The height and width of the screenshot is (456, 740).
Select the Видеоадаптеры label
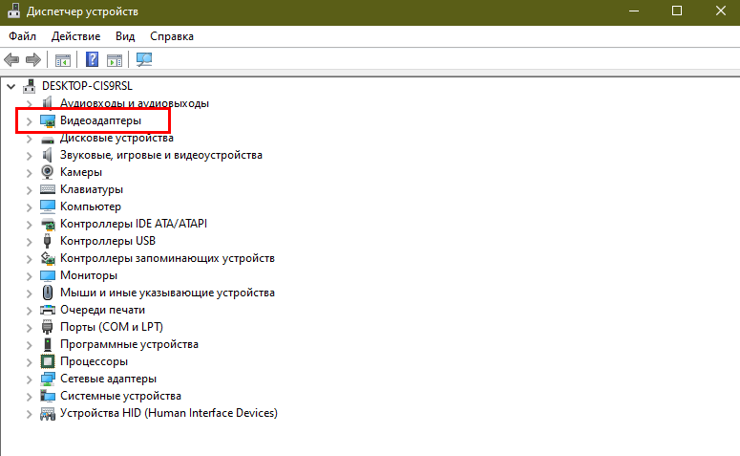(x=101, y=120)
